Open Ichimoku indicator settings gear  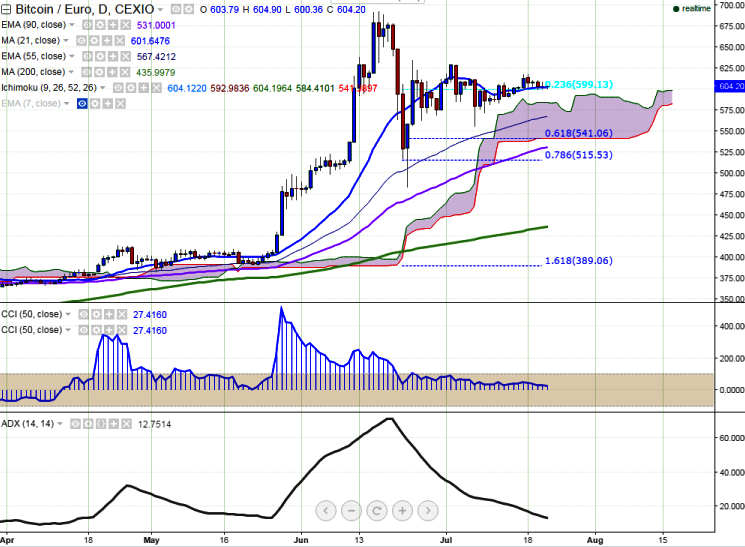131,88
